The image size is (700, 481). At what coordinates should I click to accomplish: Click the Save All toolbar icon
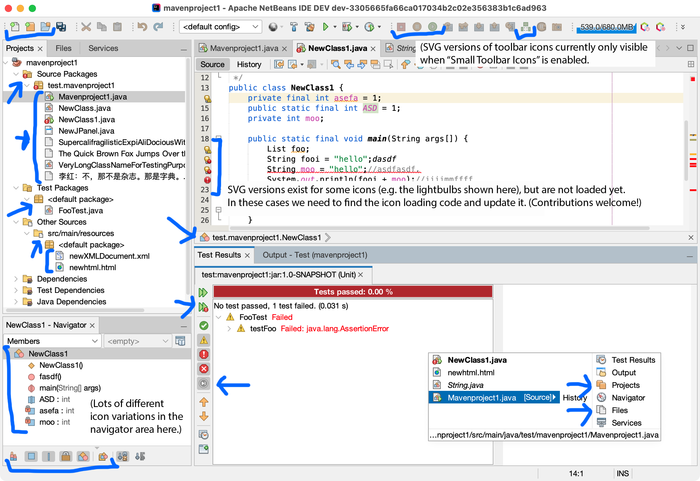[x=60, y=26]
